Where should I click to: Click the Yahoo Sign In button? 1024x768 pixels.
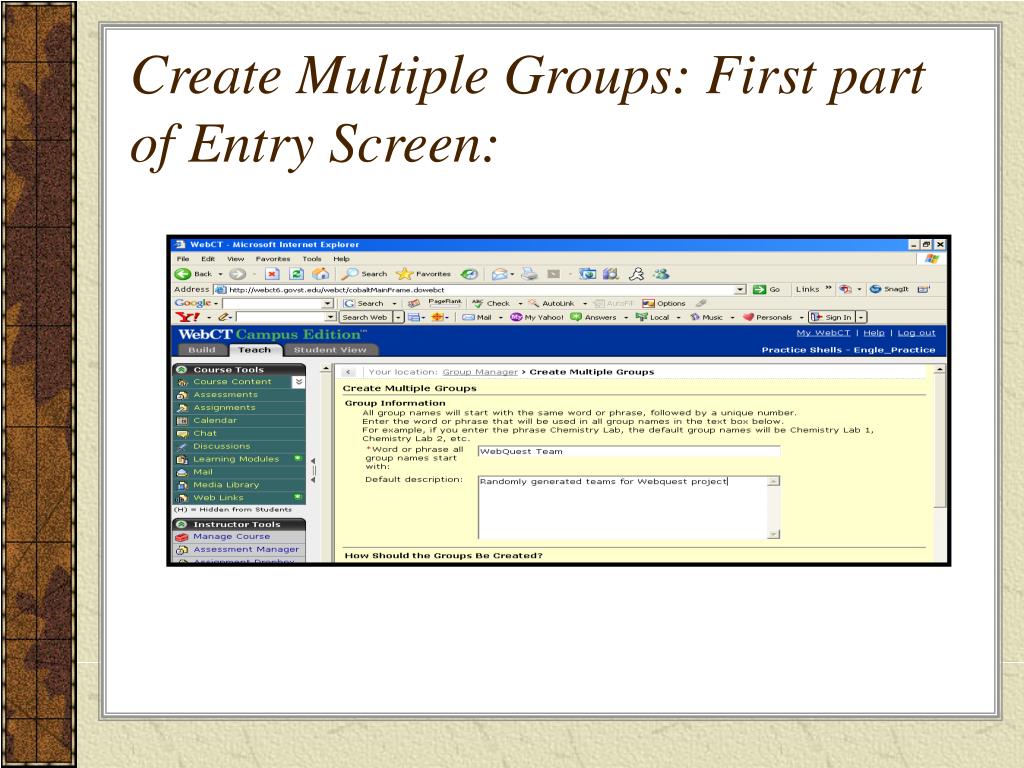click(x=831, y=317)
